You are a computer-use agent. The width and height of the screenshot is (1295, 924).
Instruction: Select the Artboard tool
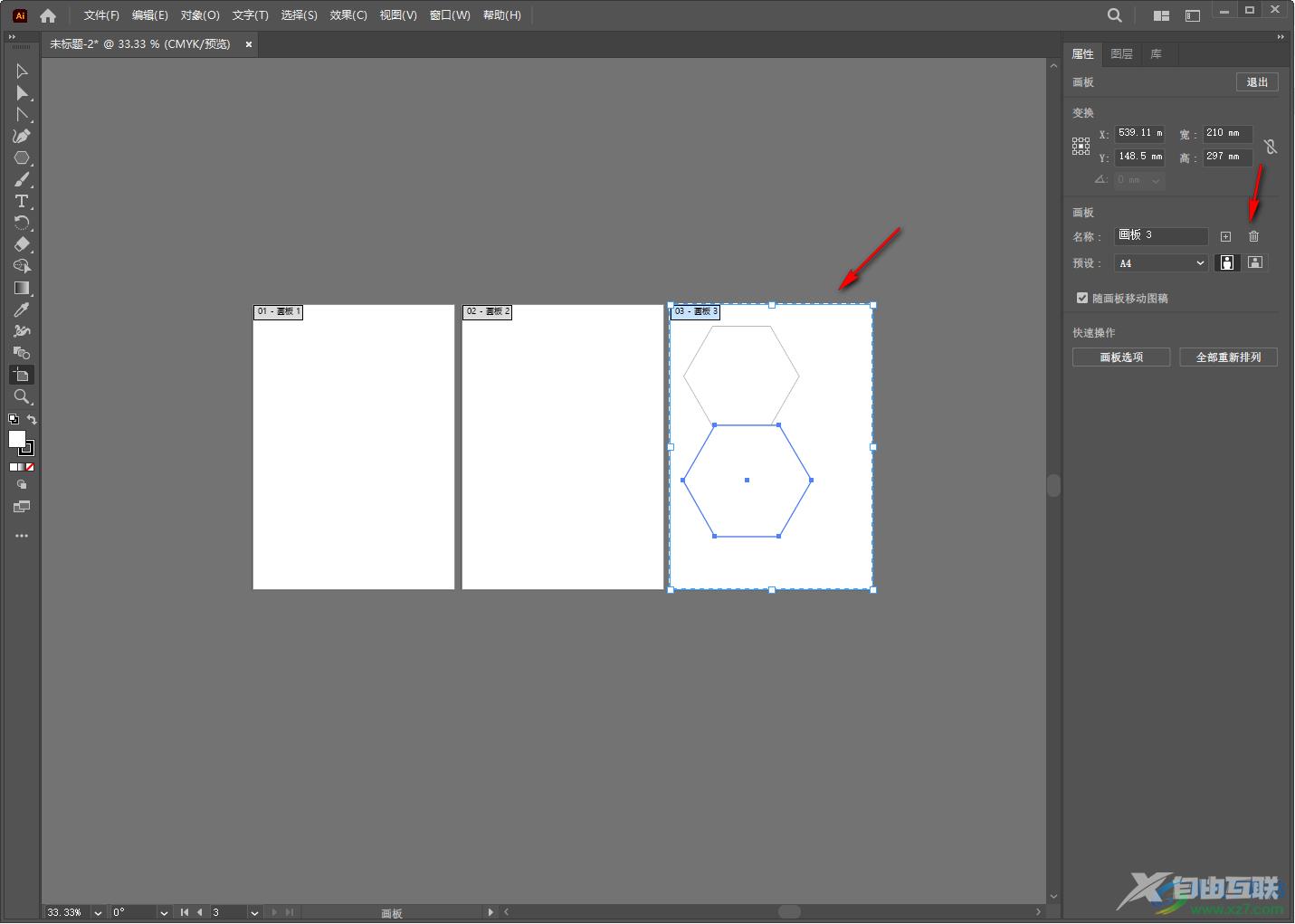click(x=22, y=375)
